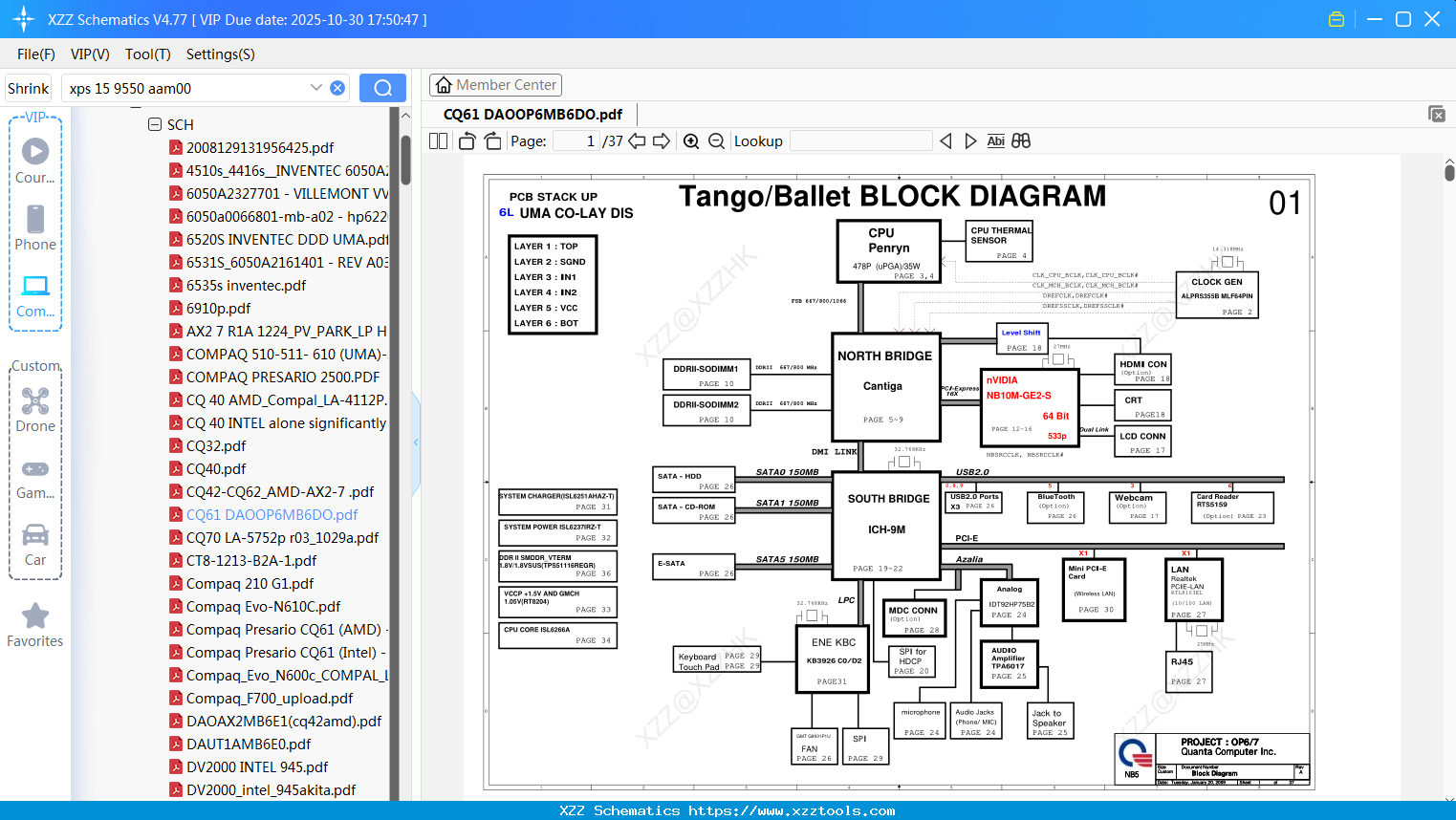Select the CQ61 DAOOP6MB6DO.pdf tab
The image size is (1456, 820).
[x=532, y=115]
